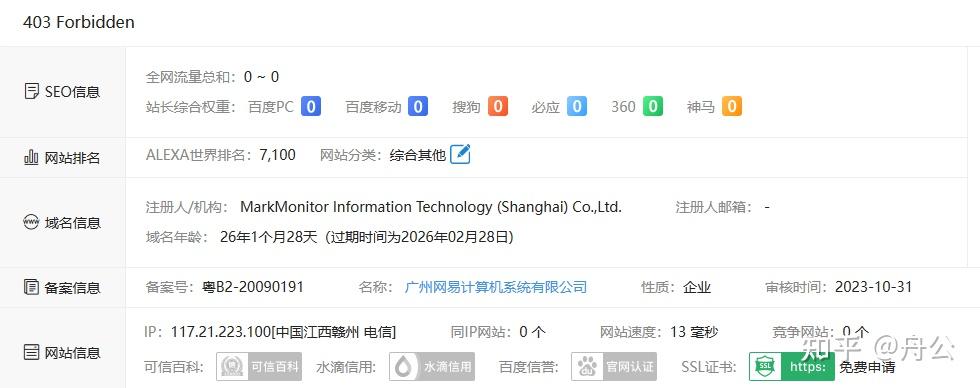The image size is (980, 388).
Task: Click the 综合其他 category text
Action: pos(418,154)
